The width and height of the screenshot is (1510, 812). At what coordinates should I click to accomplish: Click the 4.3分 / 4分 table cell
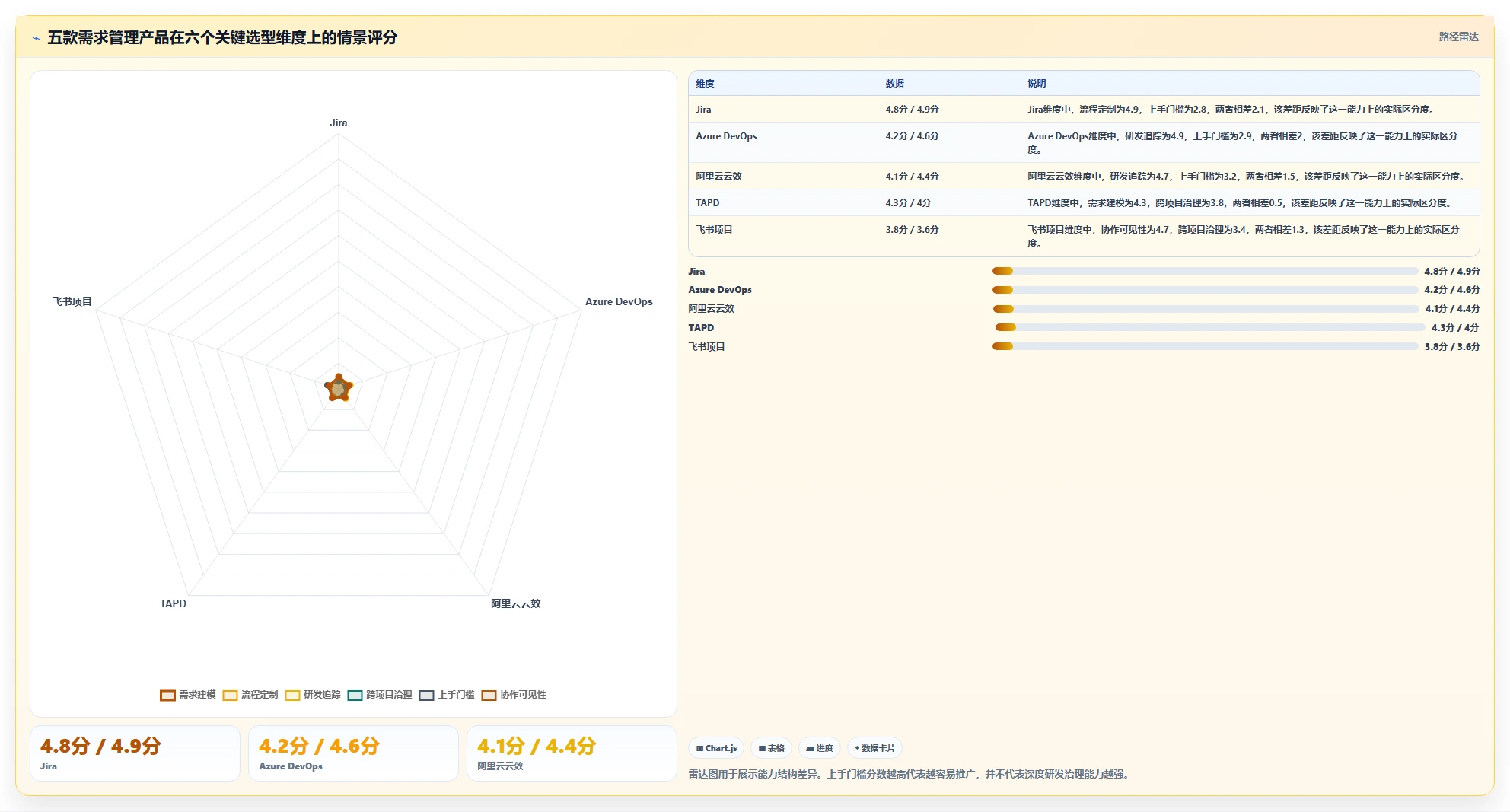click(x=908, y=203)
